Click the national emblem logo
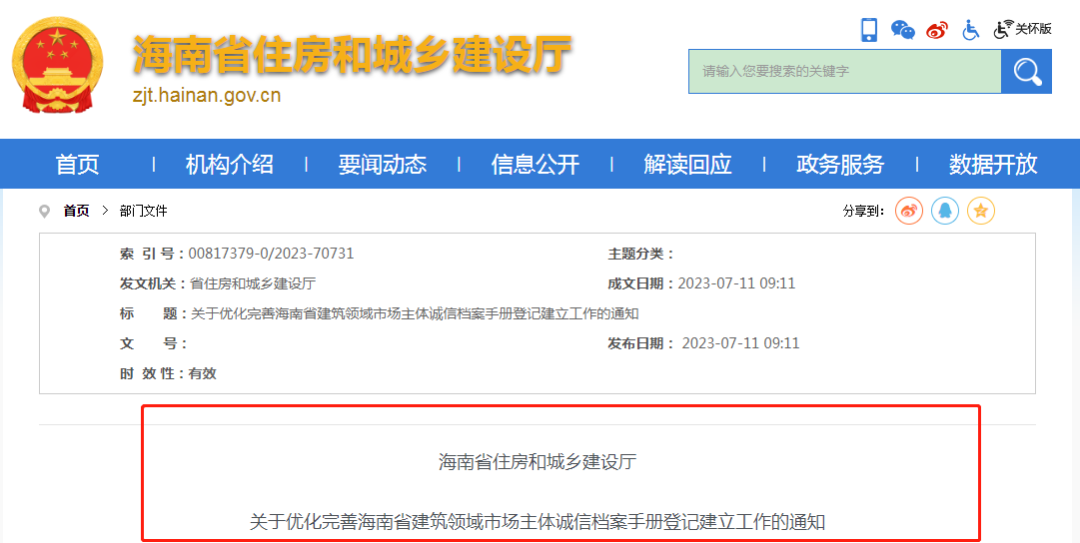1080x543 pixels. click(x=58, y=65)
